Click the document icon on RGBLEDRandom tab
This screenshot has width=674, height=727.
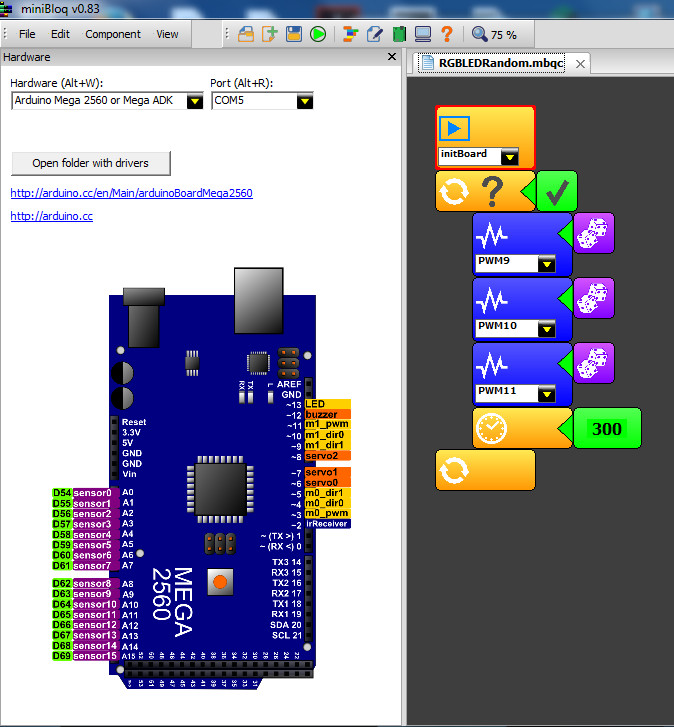(x=427, y=63)
